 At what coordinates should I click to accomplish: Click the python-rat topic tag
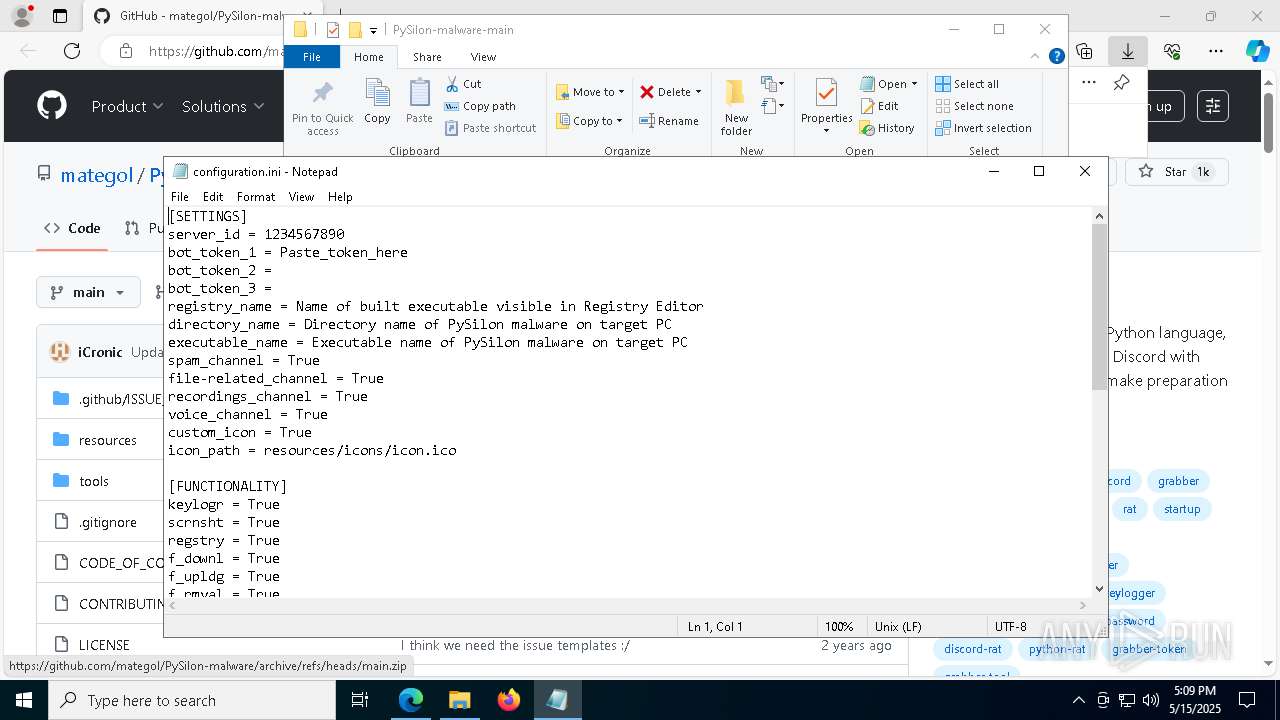[x=1057, y=649]
